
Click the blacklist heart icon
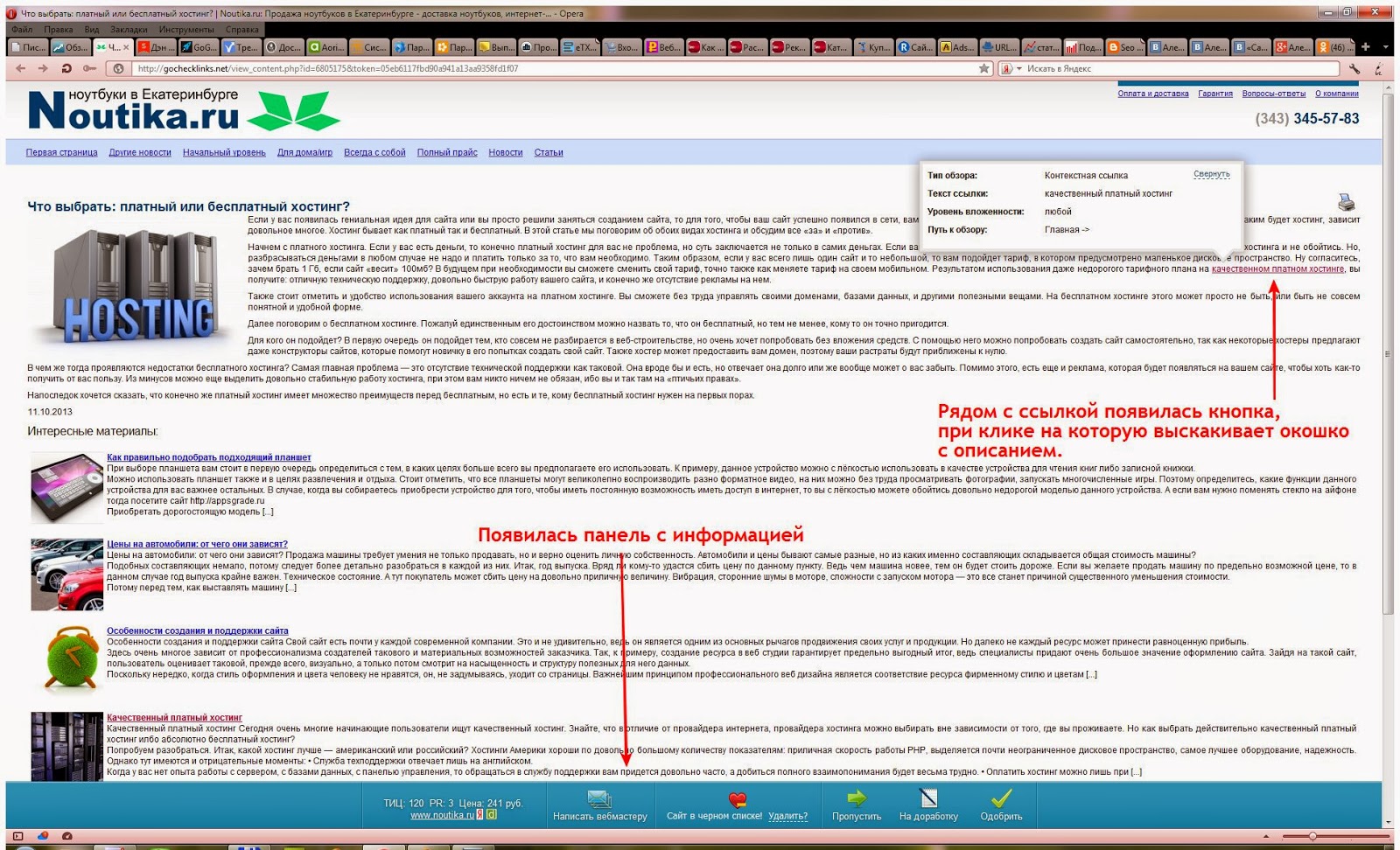point(738,799)
